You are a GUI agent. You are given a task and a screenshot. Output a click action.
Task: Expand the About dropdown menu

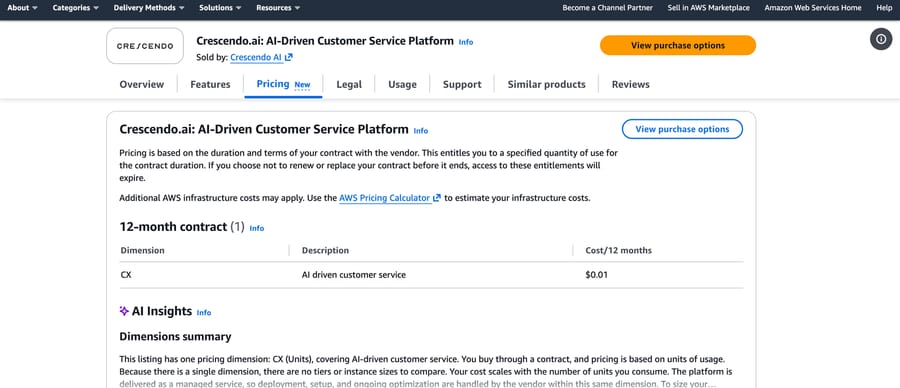pos(22,8)
